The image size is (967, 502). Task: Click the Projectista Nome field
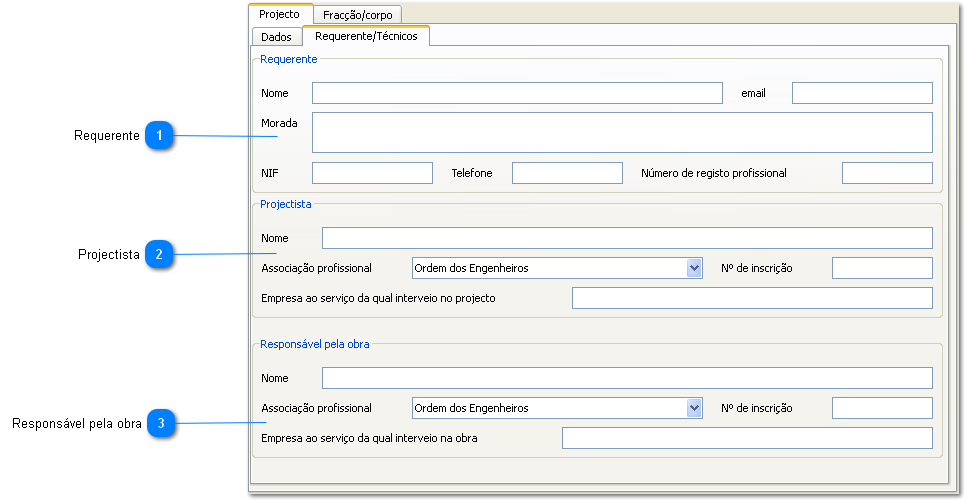click(x=626, y=238)
